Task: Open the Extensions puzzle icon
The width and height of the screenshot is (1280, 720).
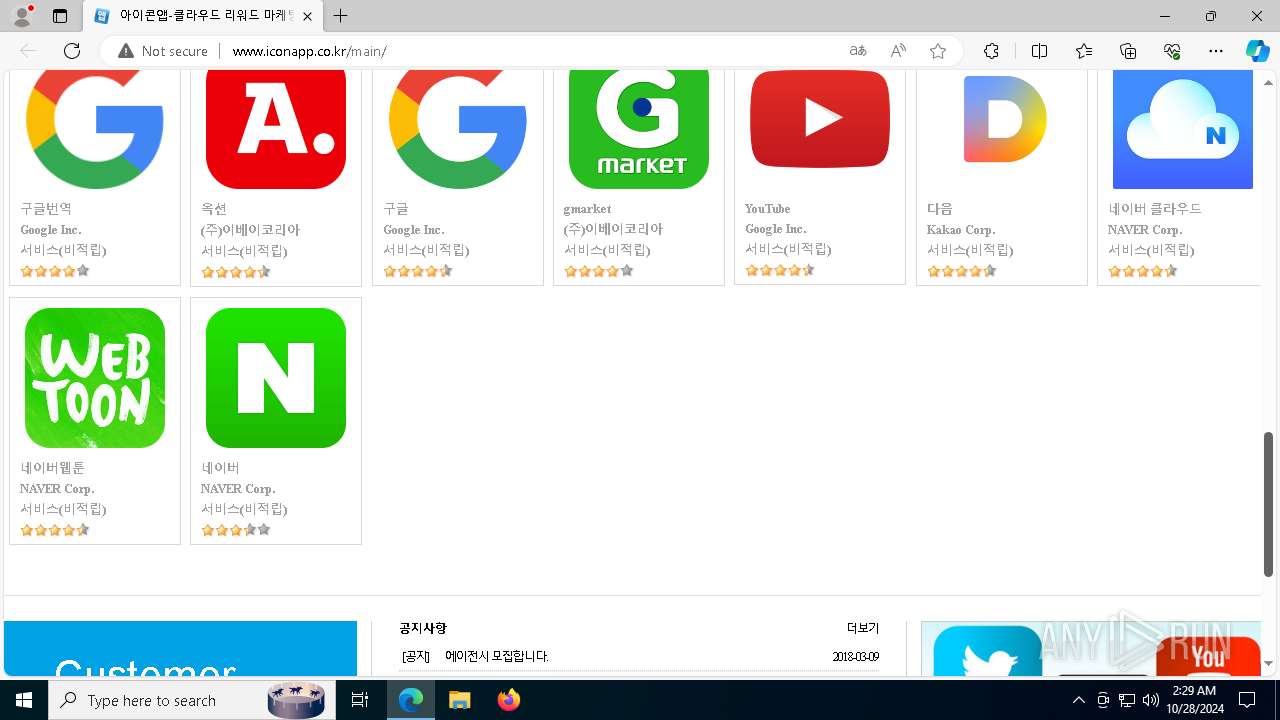Action: [991, 51]
